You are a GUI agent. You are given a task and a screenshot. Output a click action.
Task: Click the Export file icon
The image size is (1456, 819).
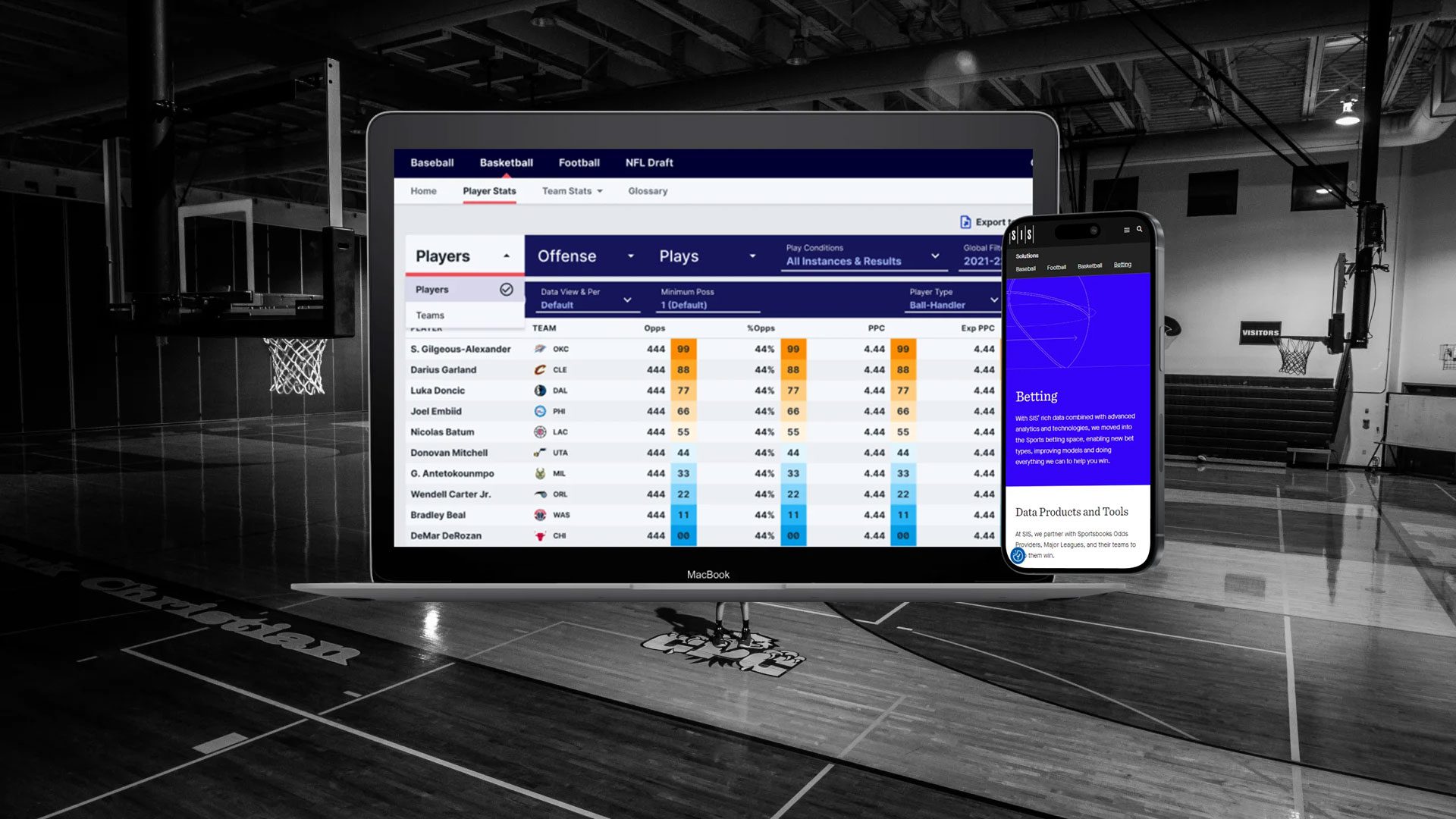[x=965, y=222]
